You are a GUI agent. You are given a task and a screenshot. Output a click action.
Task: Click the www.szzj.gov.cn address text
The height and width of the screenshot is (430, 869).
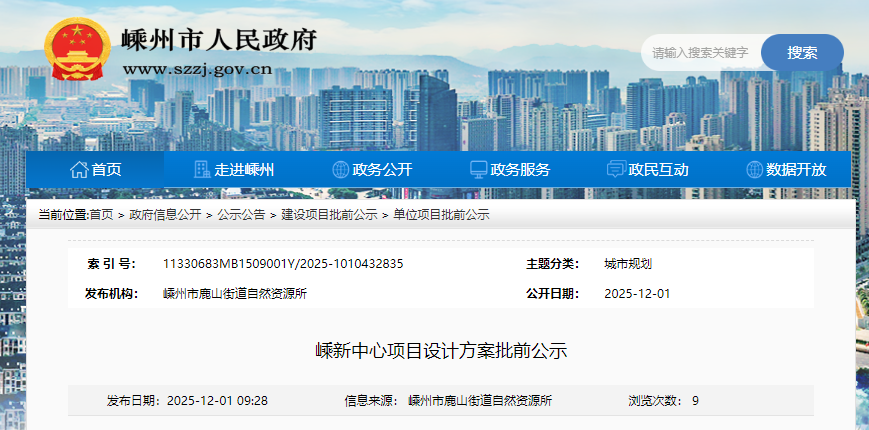click(x=197, y=69)
